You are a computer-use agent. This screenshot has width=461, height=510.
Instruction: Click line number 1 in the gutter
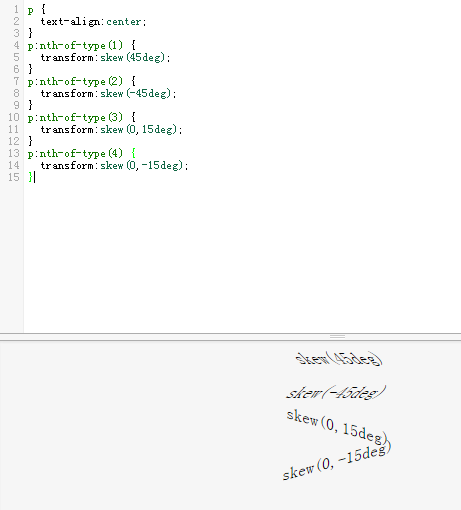(16, 9)
